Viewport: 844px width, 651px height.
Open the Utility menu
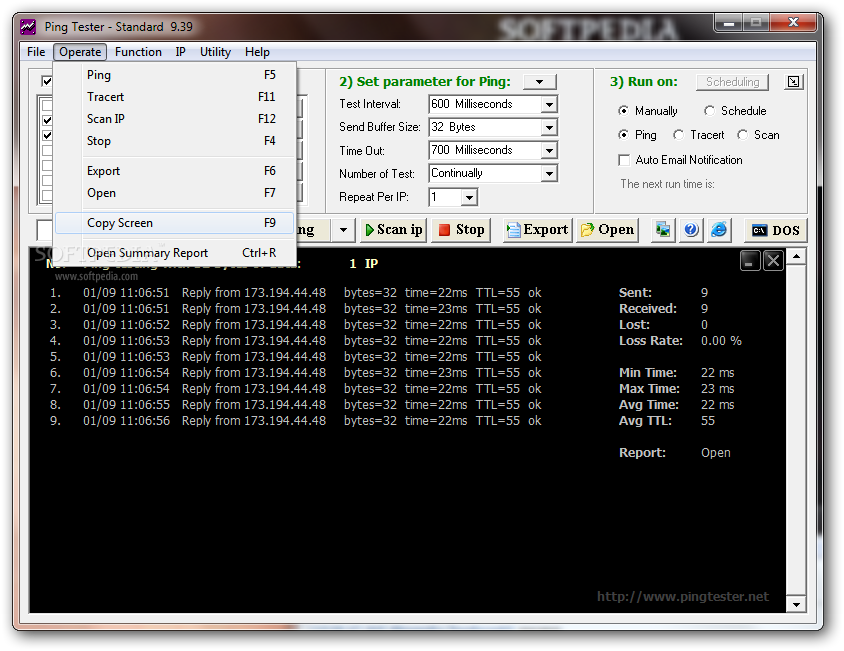(215, 52)
